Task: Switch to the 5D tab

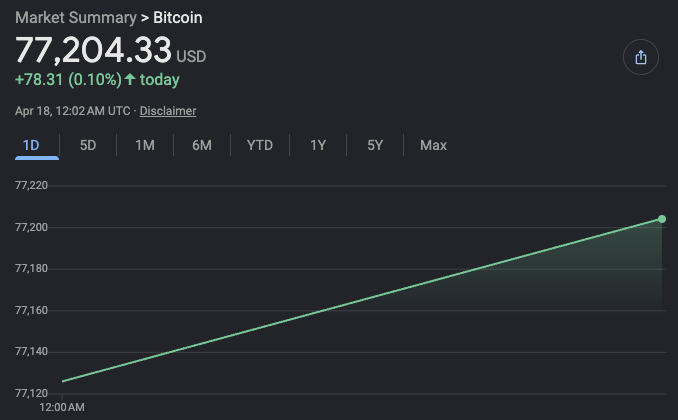Action: 88,145
